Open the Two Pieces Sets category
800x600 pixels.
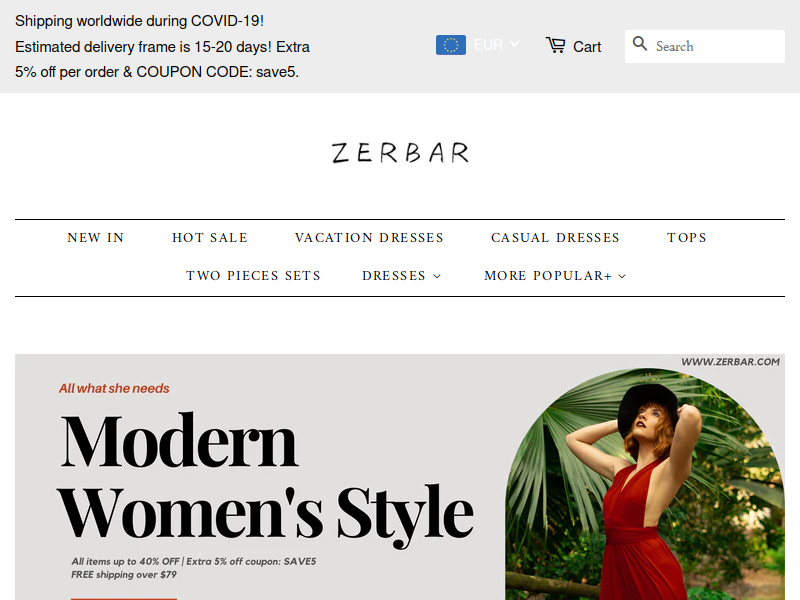click(x=253, y=276)
